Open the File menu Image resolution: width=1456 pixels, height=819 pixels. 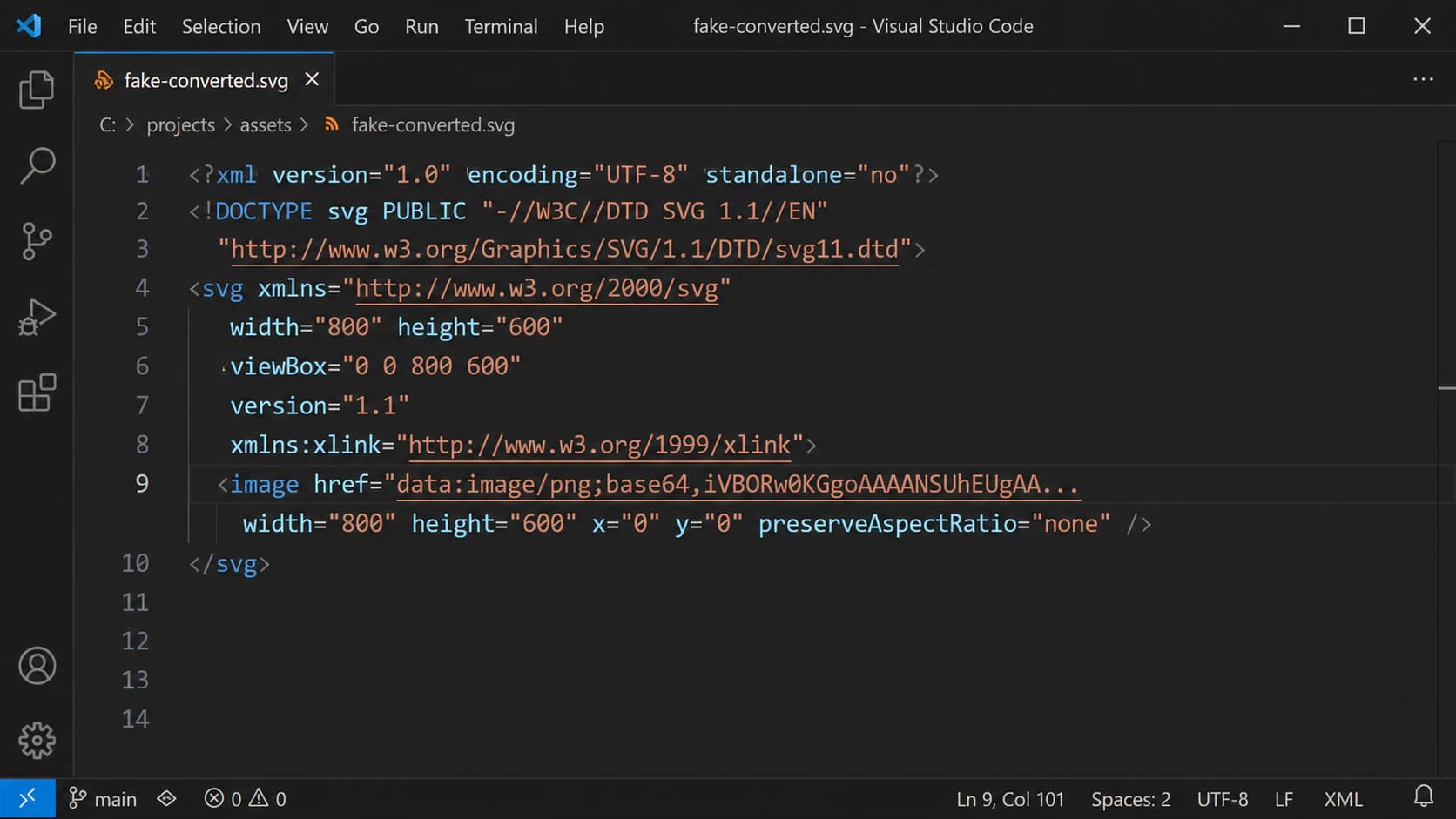pyautogui.click(x=83, y=27)
